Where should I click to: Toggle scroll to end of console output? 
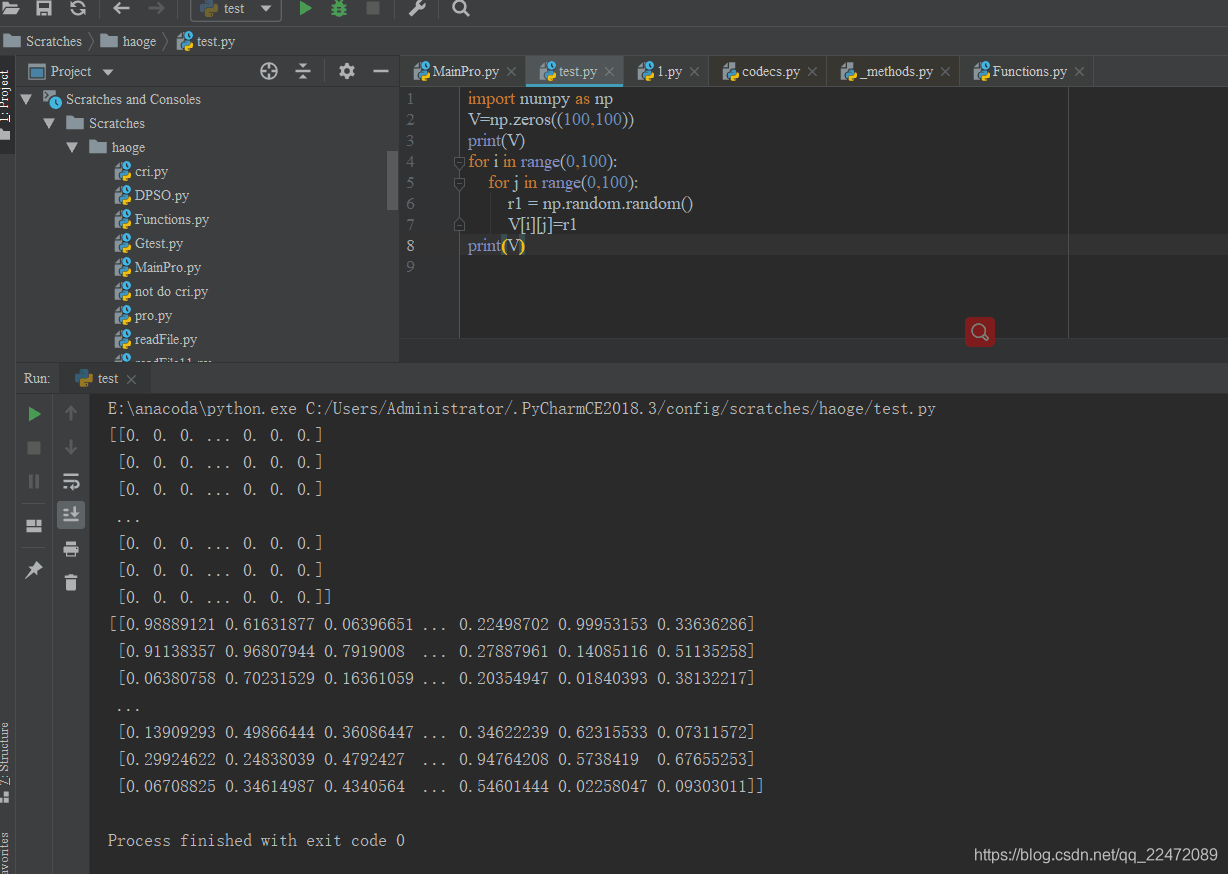pyautogui.click(x=71, y=515)
